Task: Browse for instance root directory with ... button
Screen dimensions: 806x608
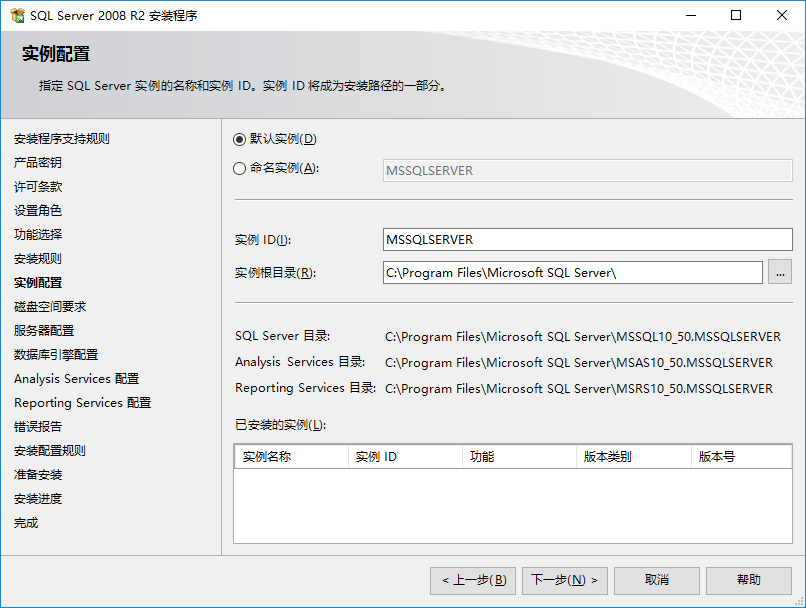Action: tap(780, 272)
